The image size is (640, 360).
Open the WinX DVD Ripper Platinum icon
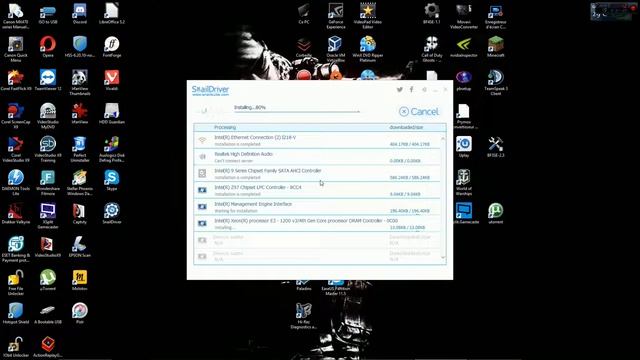tap(367, 49)
